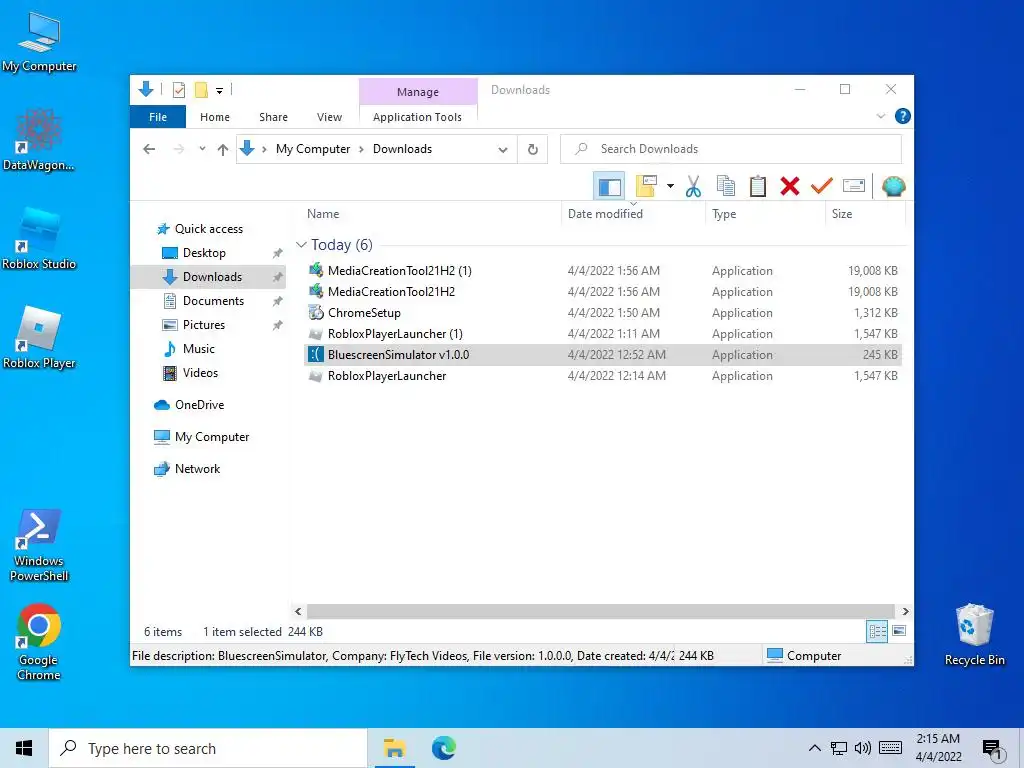Click the red X Delete icon
Screen dimensions: 1024x768
790,186
